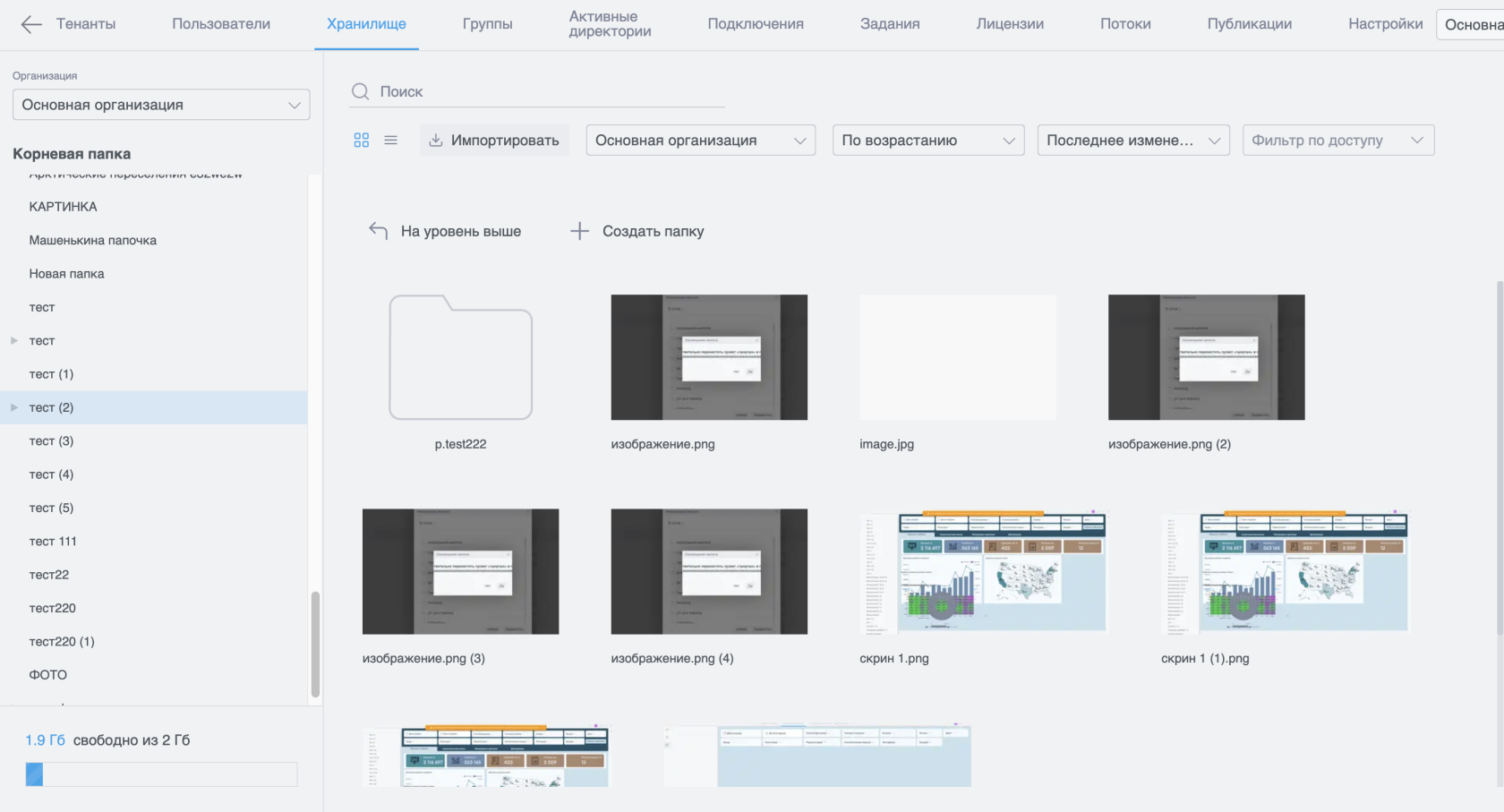Select тест220 folder

(52, 608)
